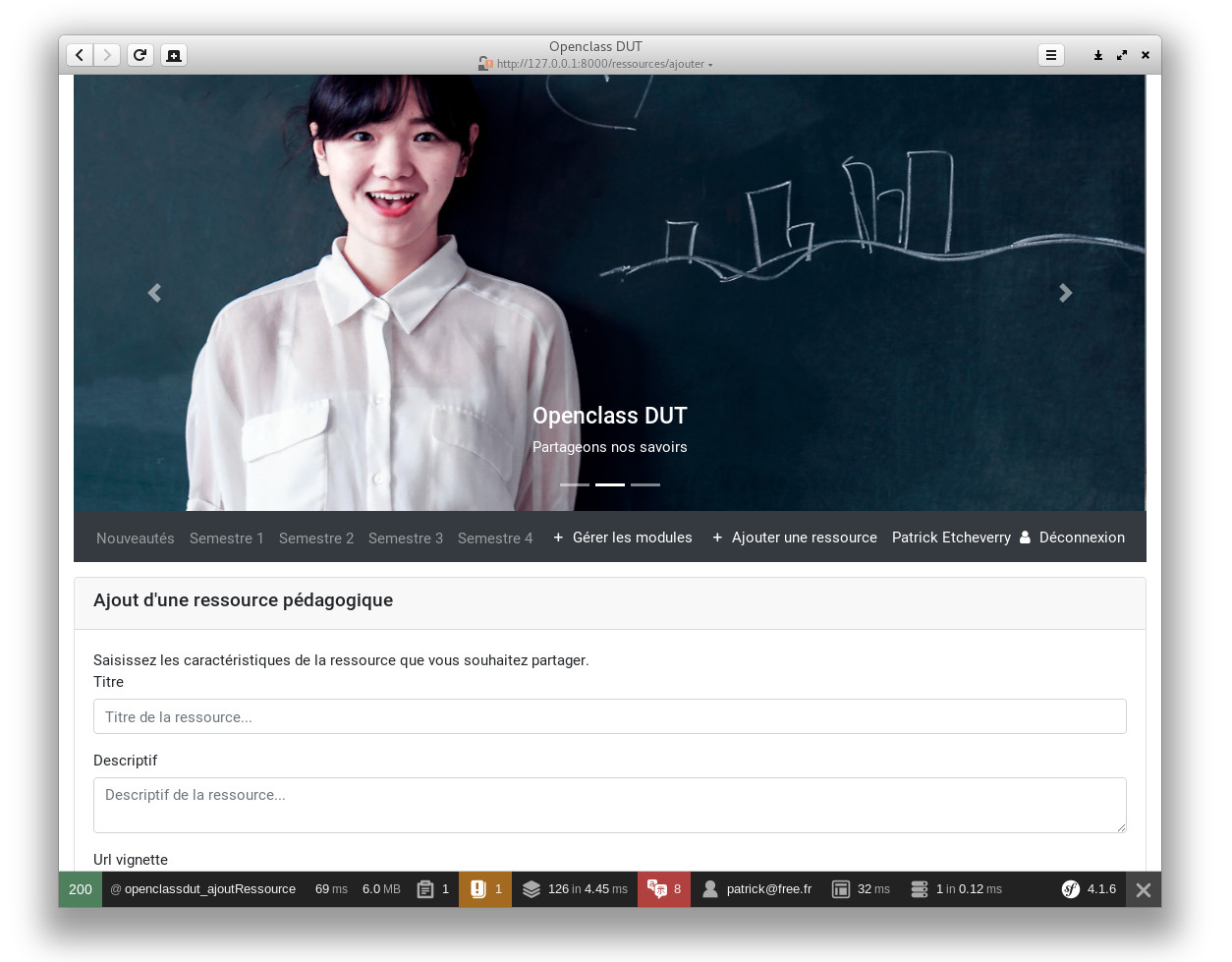This screenshot has width=1232, height=962.
Task: Close the Symfony debug toolbar
Action: [x=1144, y=889]
